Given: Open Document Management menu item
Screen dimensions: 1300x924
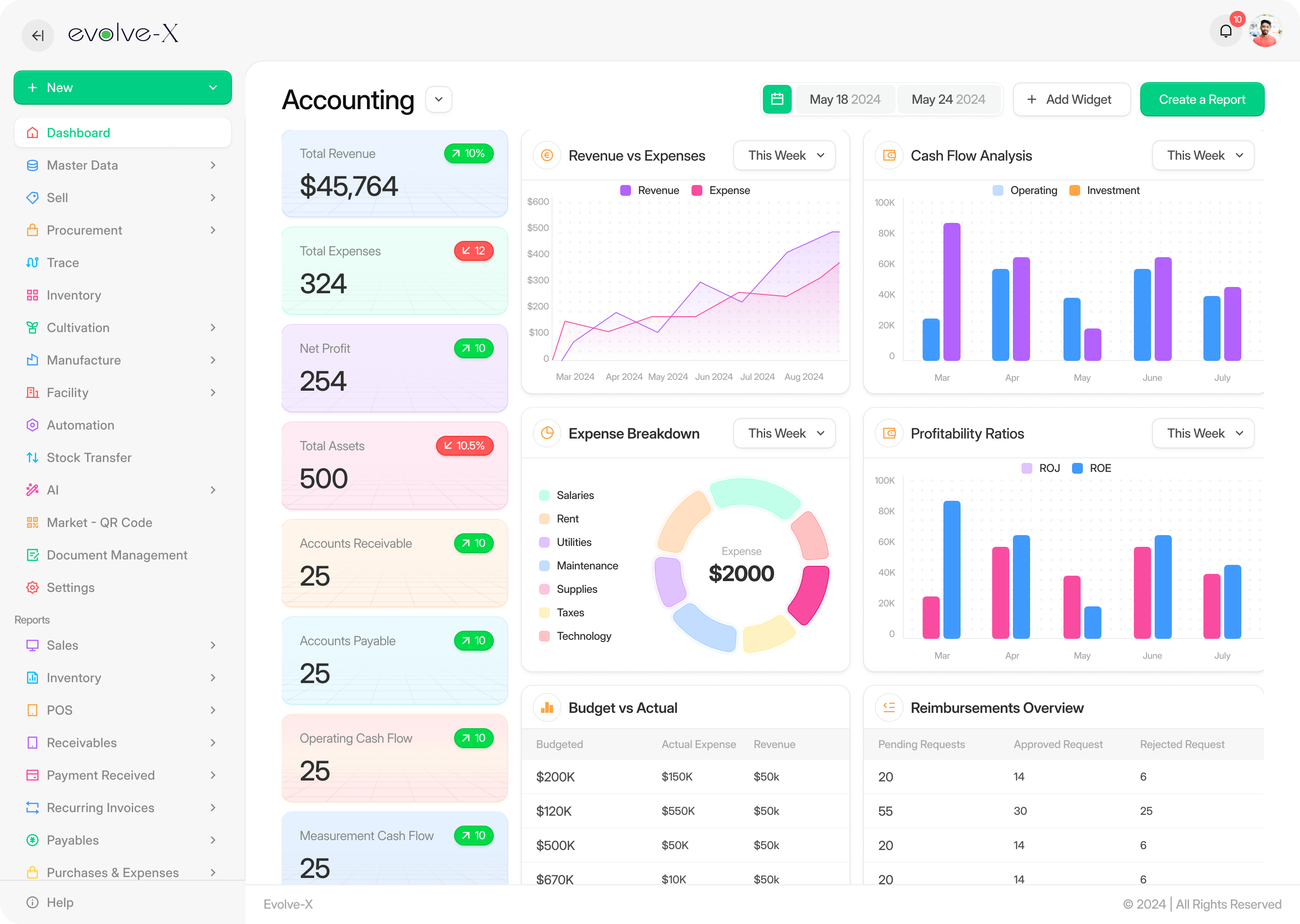Looking at the screenshot, I should [x=116, y=555].
